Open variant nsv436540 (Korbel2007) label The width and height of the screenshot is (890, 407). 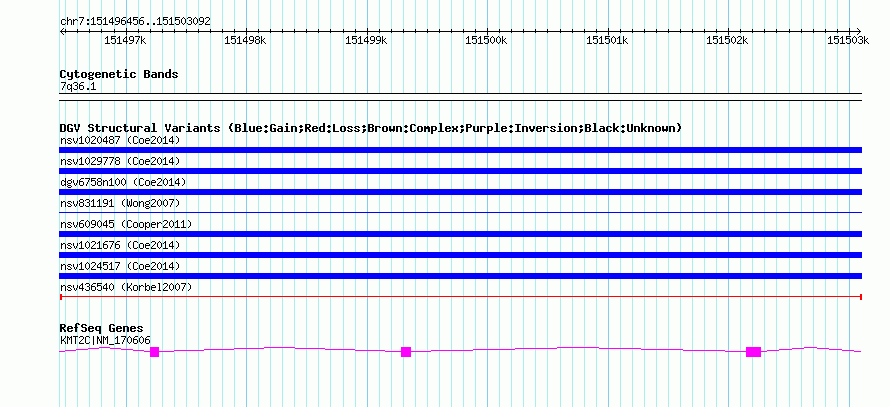pyautogui.click(x=126, y=287)
